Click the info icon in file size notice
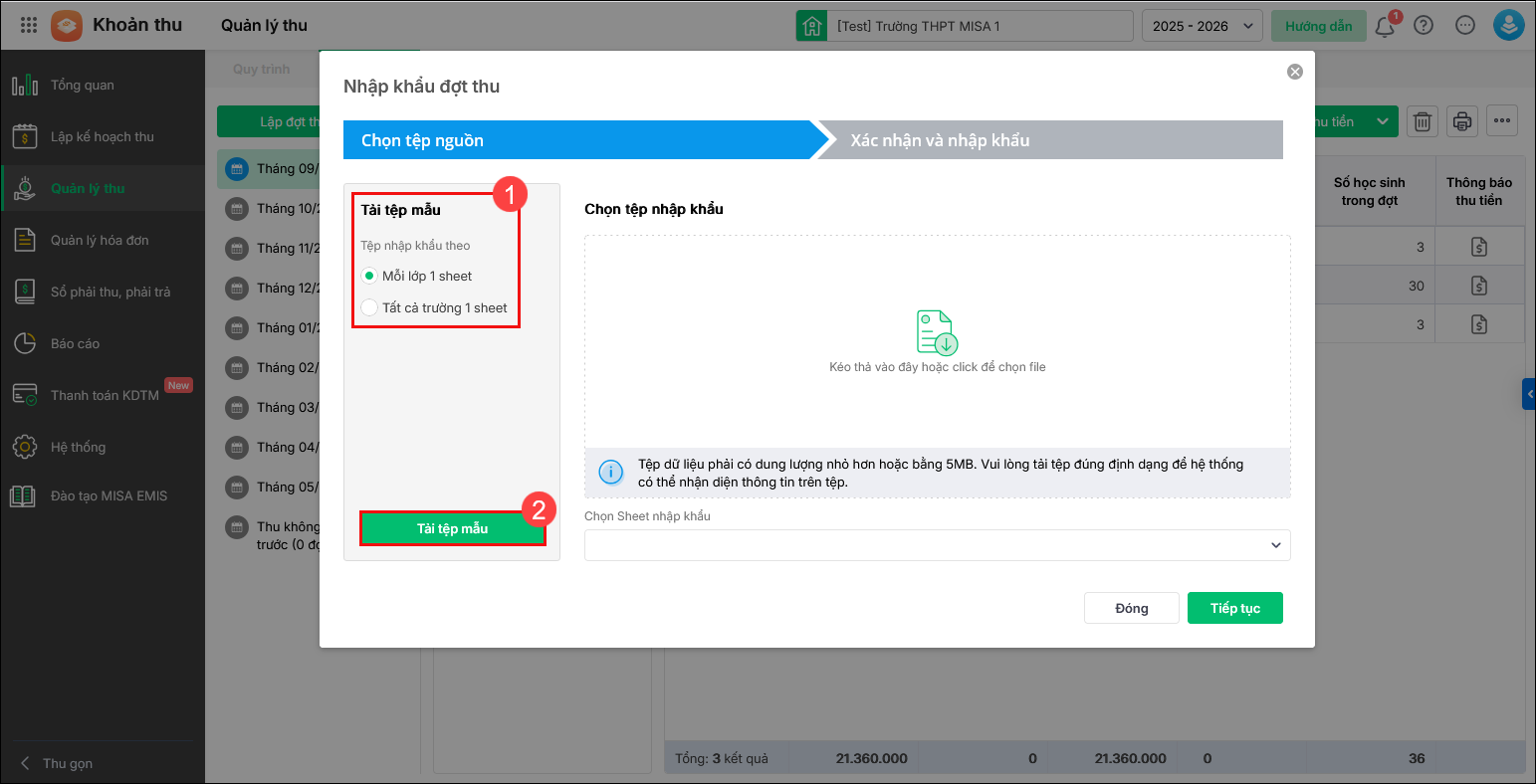The width and height of the screenshot is (1536, 784). (x=610, y=472)
